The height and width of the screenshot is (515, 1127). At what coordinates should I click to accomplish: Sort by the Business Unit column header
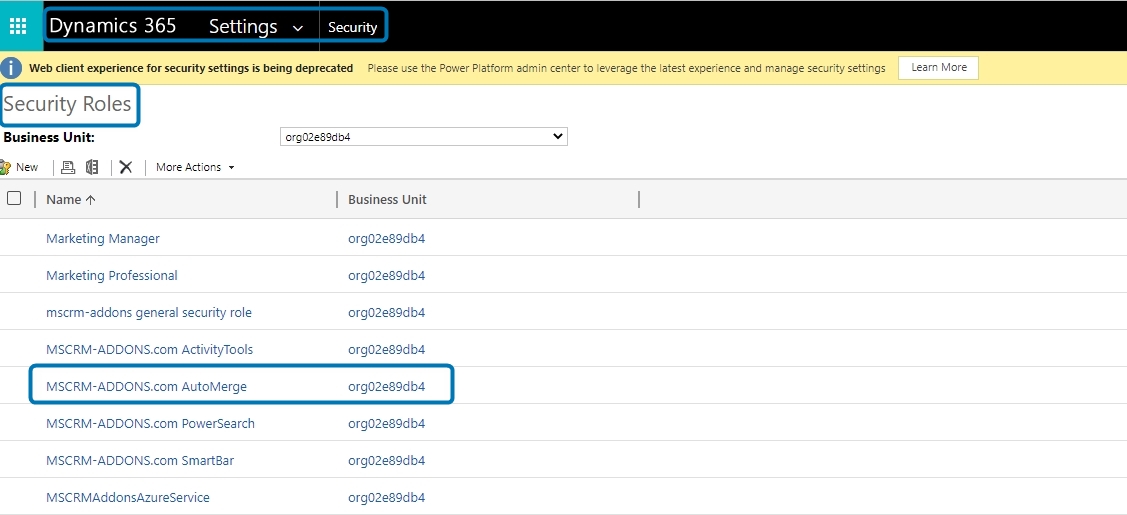[x=387, y=200]
